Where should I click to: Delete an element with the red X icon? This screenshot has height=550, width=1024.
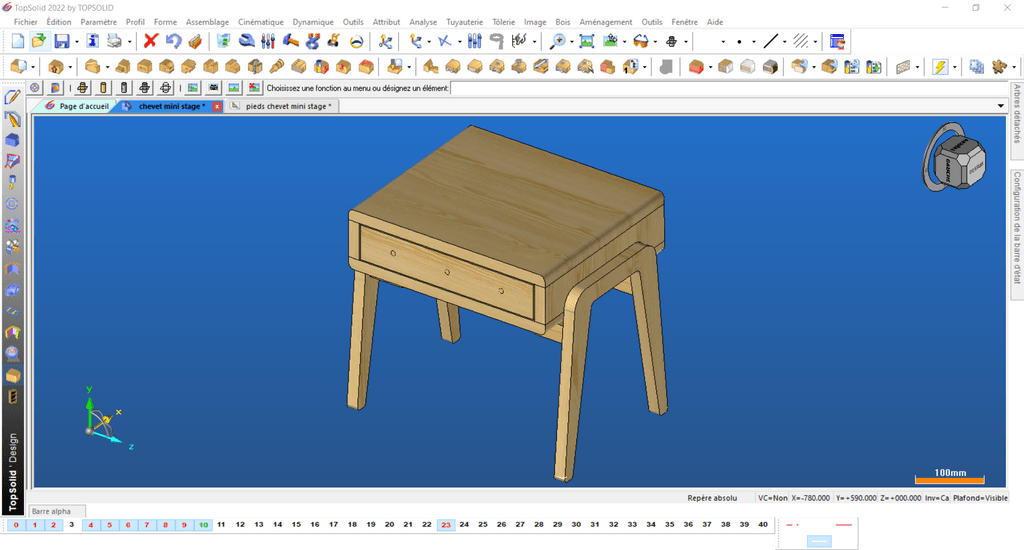click(151, 41)
